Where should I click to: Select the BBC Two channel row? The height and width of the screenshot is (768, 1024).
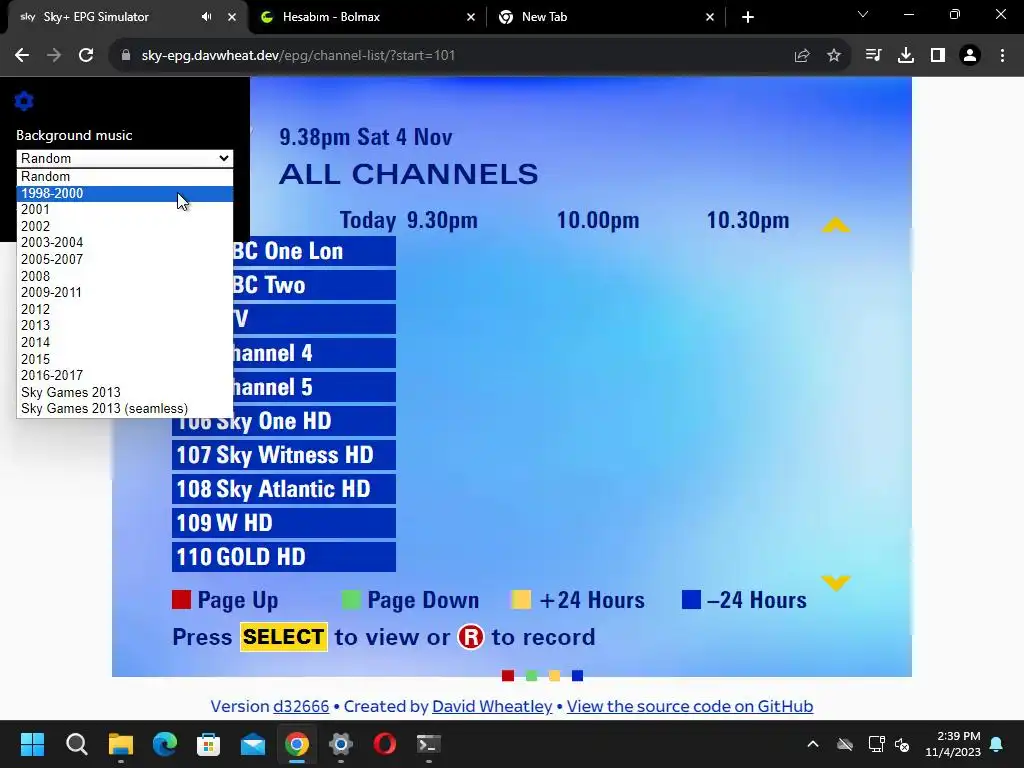pyautogui.click(x=314, y=285)
